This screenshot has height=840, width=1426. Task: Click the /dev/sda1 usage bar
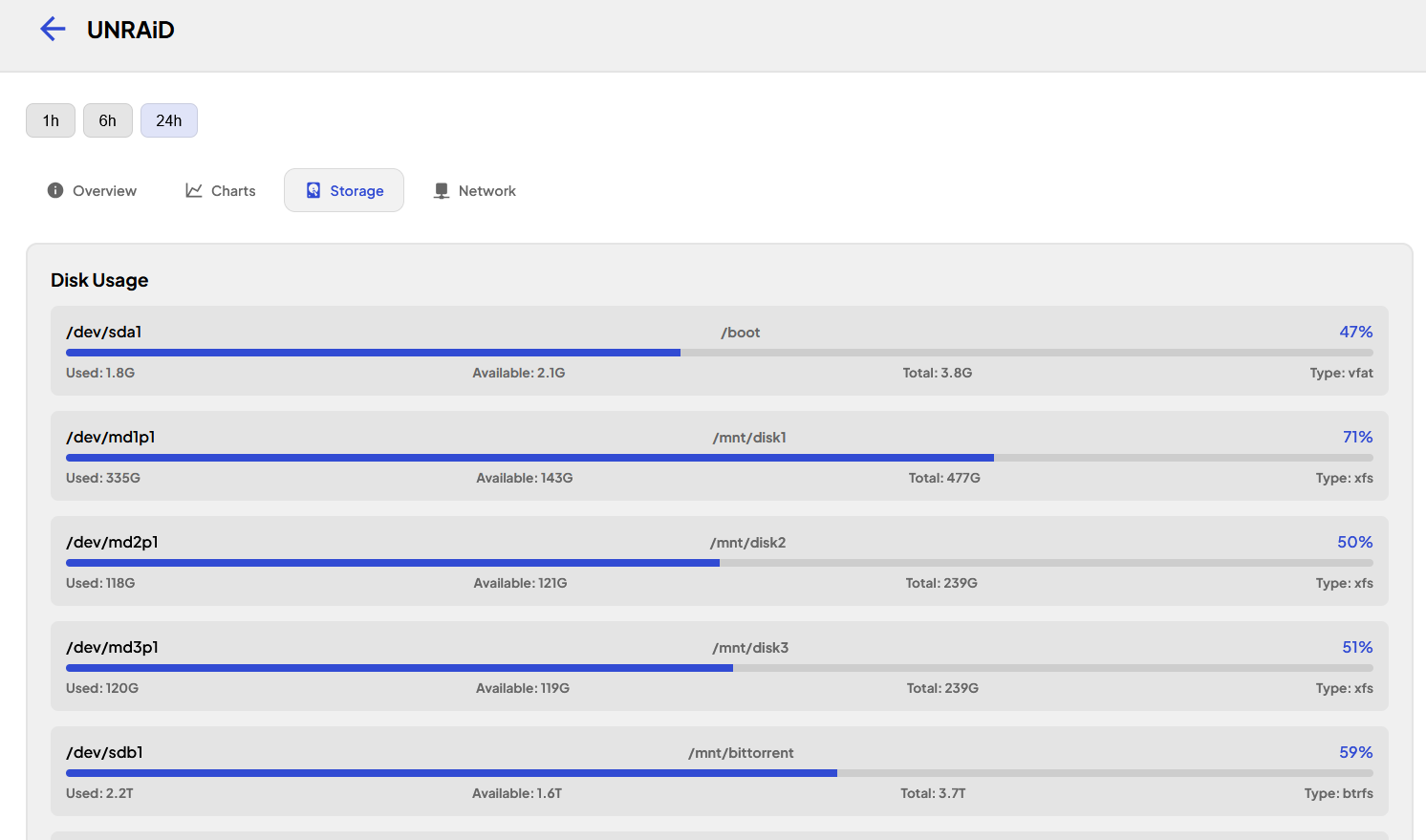click(x=720, y=353)
